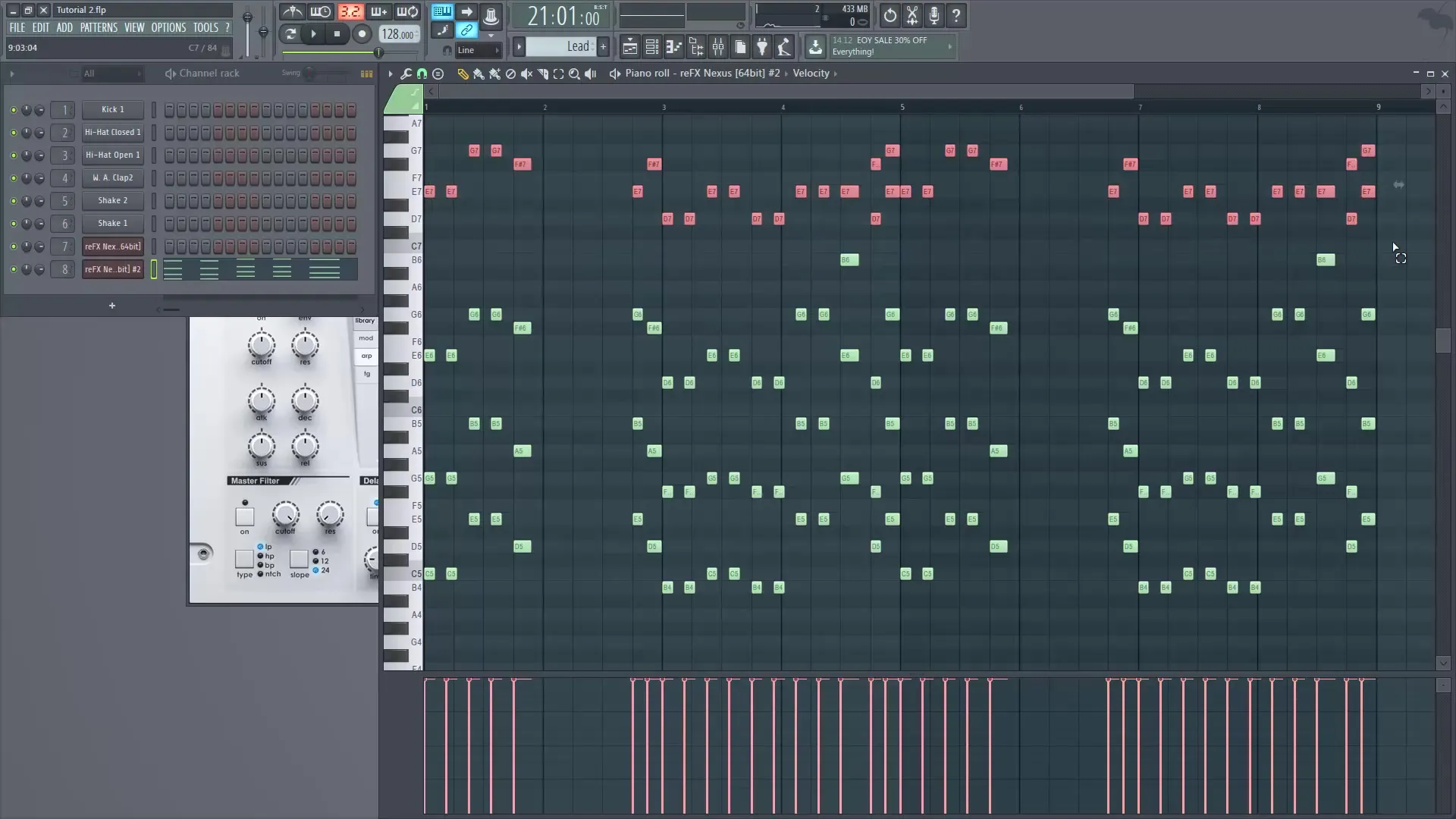Toggle the metronome on
The width and height of the screenshot is (1456, 819).
(292, 11)
